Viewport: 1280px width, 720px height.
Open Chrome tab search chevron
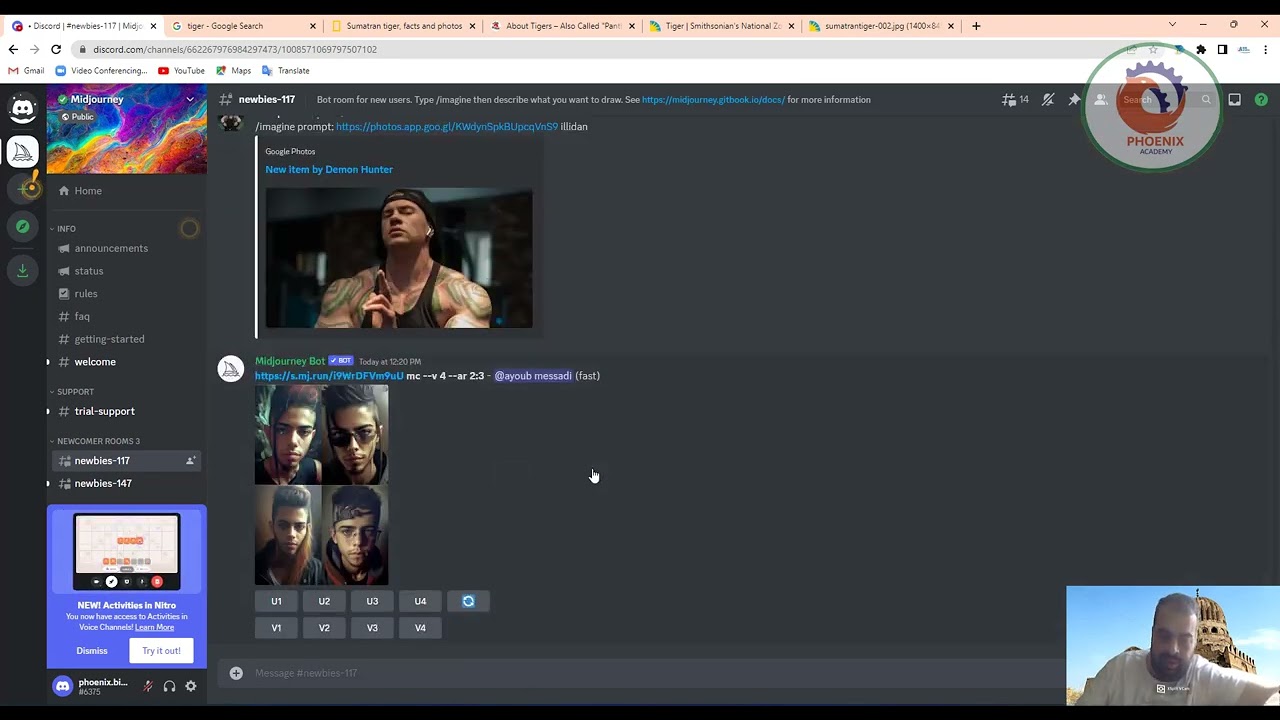tap(1172, 25)
